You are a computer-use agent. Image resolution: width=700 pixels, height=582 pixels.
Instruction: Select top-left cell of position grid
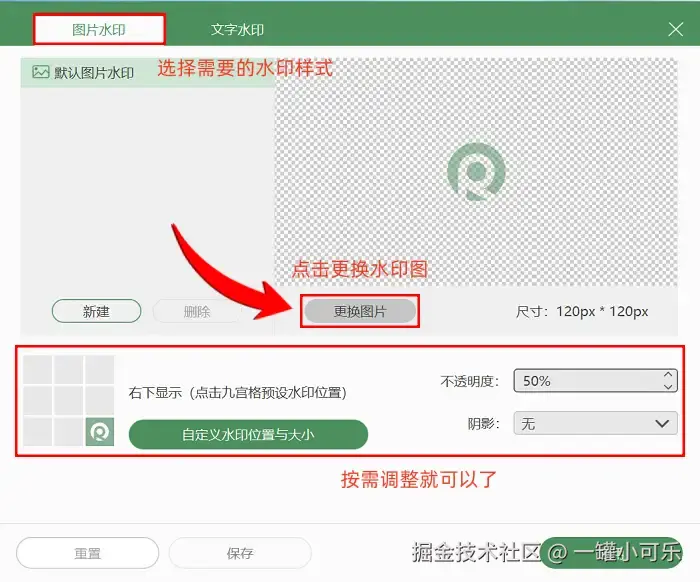[x=38, y=370]
